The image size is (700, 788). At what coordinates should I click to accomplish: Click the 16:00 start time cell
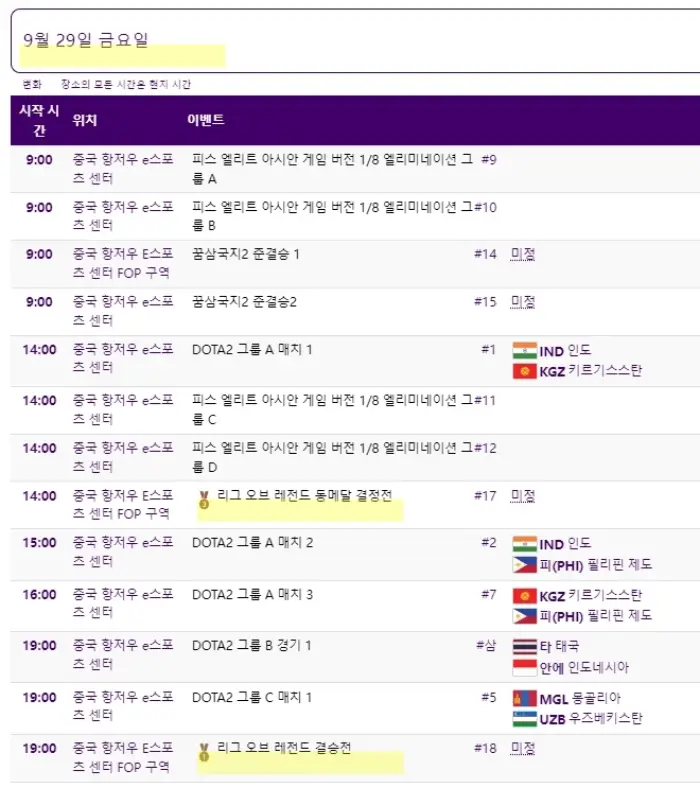click(39, 595)
